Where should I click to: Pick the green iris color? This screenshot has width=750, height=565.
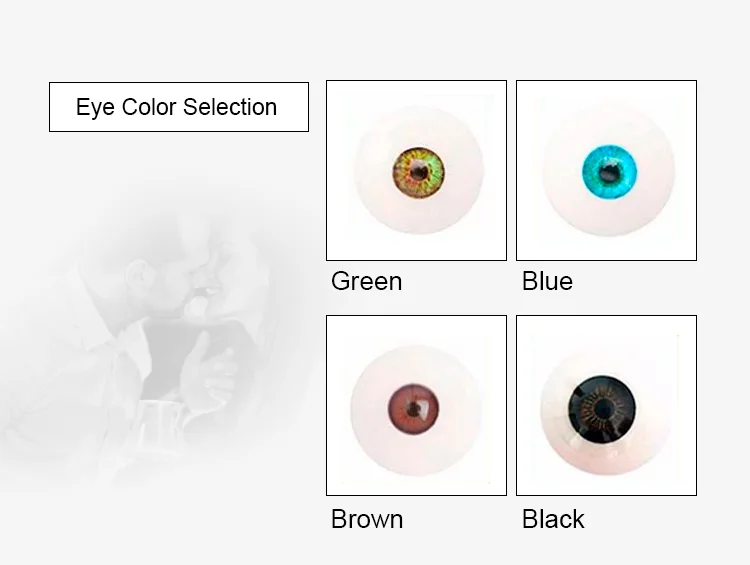coord(405,170)
